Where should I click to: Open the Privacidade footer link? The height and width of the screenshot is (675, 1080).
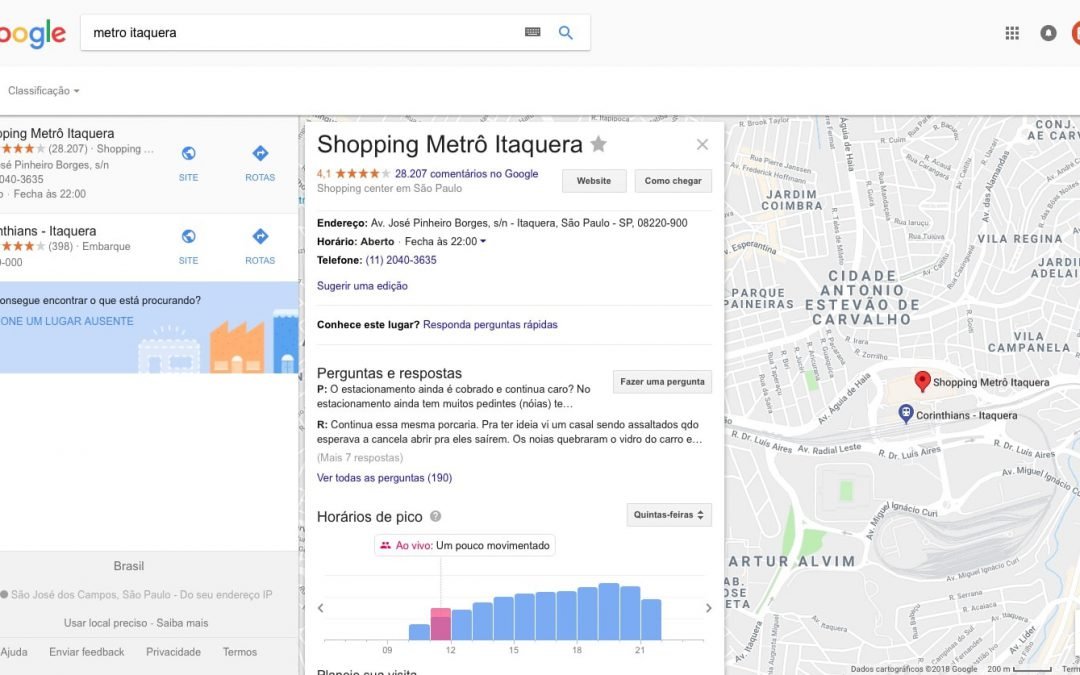point(174,652)
